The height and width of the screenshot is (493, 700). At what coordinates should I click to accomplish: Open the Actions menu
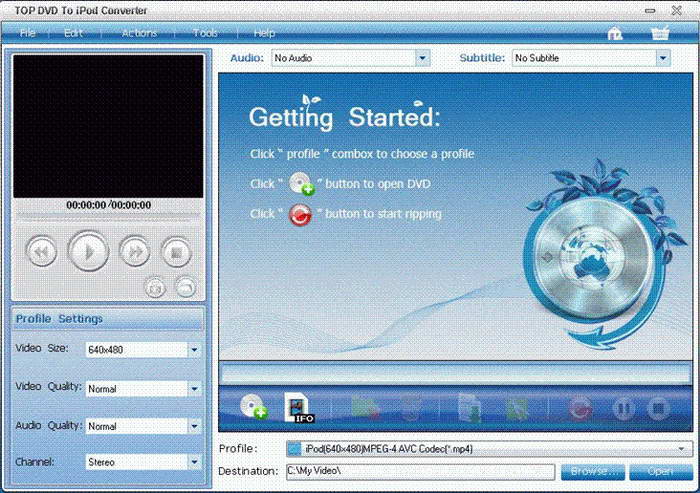point(139,33)
